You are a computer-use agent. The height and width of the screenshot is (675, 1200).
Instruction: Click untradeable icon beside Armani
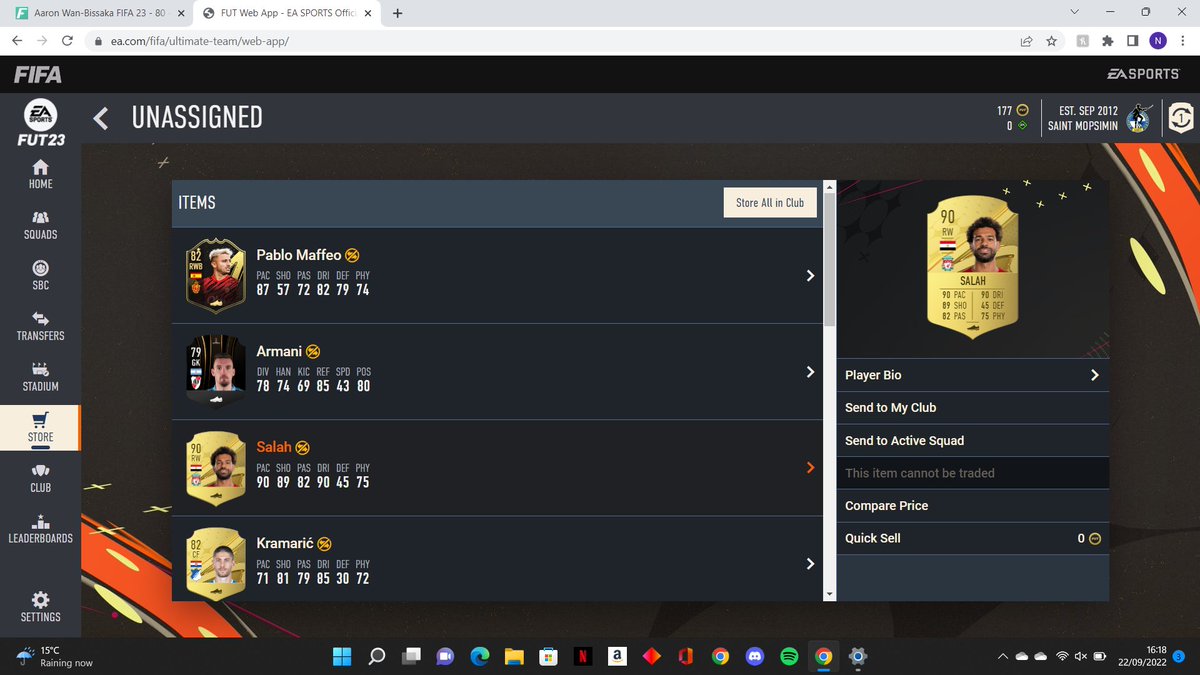[x=313, y=351]
